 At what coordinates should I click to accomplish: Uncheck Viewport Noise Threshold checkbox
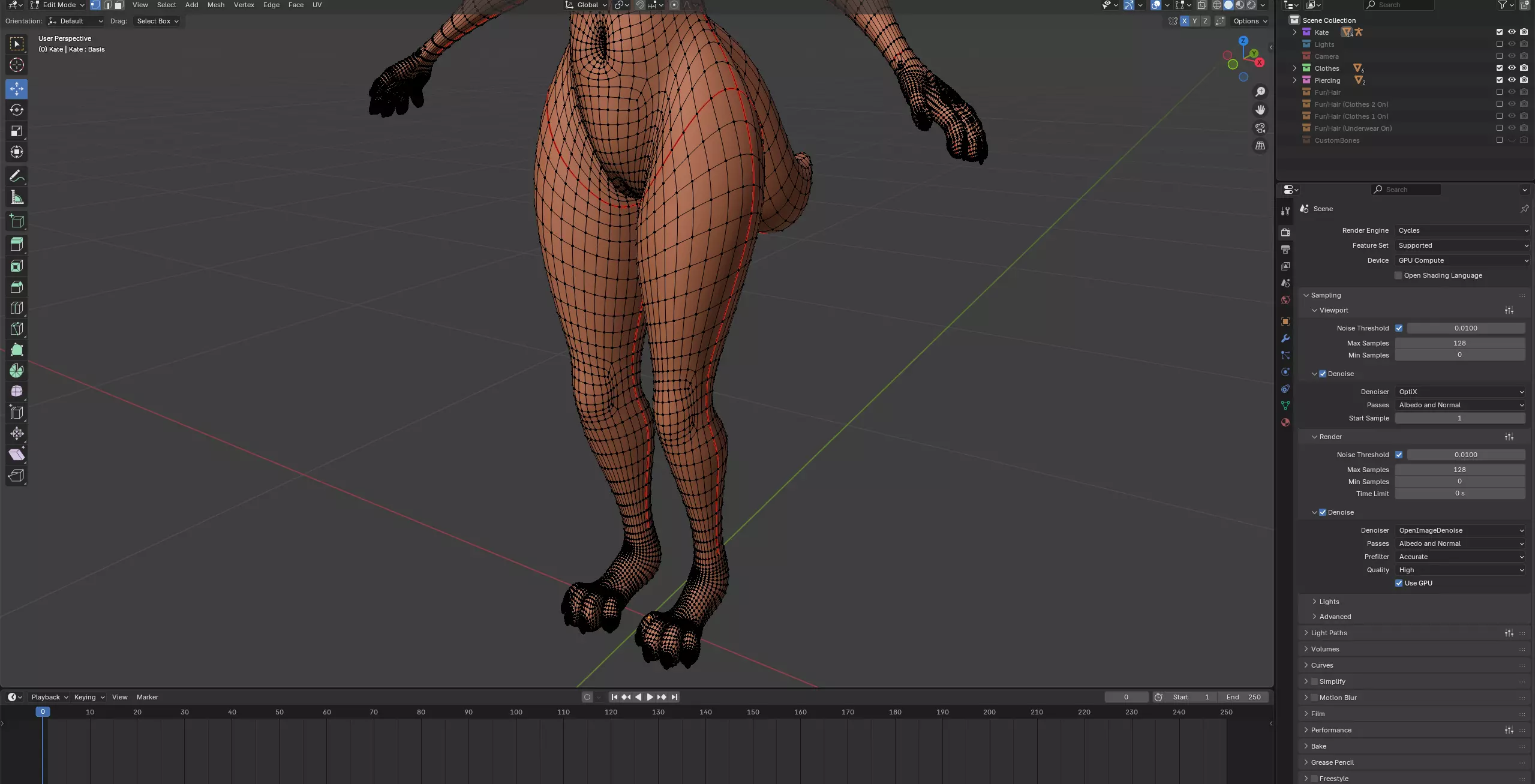tap(1399, 328)
